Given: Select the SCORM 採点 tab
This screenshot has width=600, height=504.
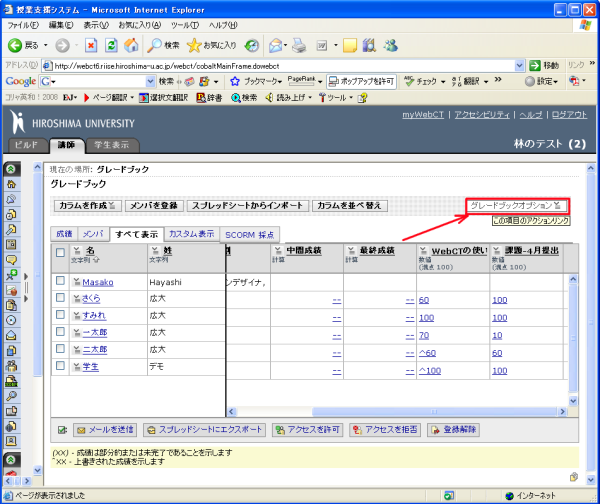Looking at the screenshot, I should [249, 235].
